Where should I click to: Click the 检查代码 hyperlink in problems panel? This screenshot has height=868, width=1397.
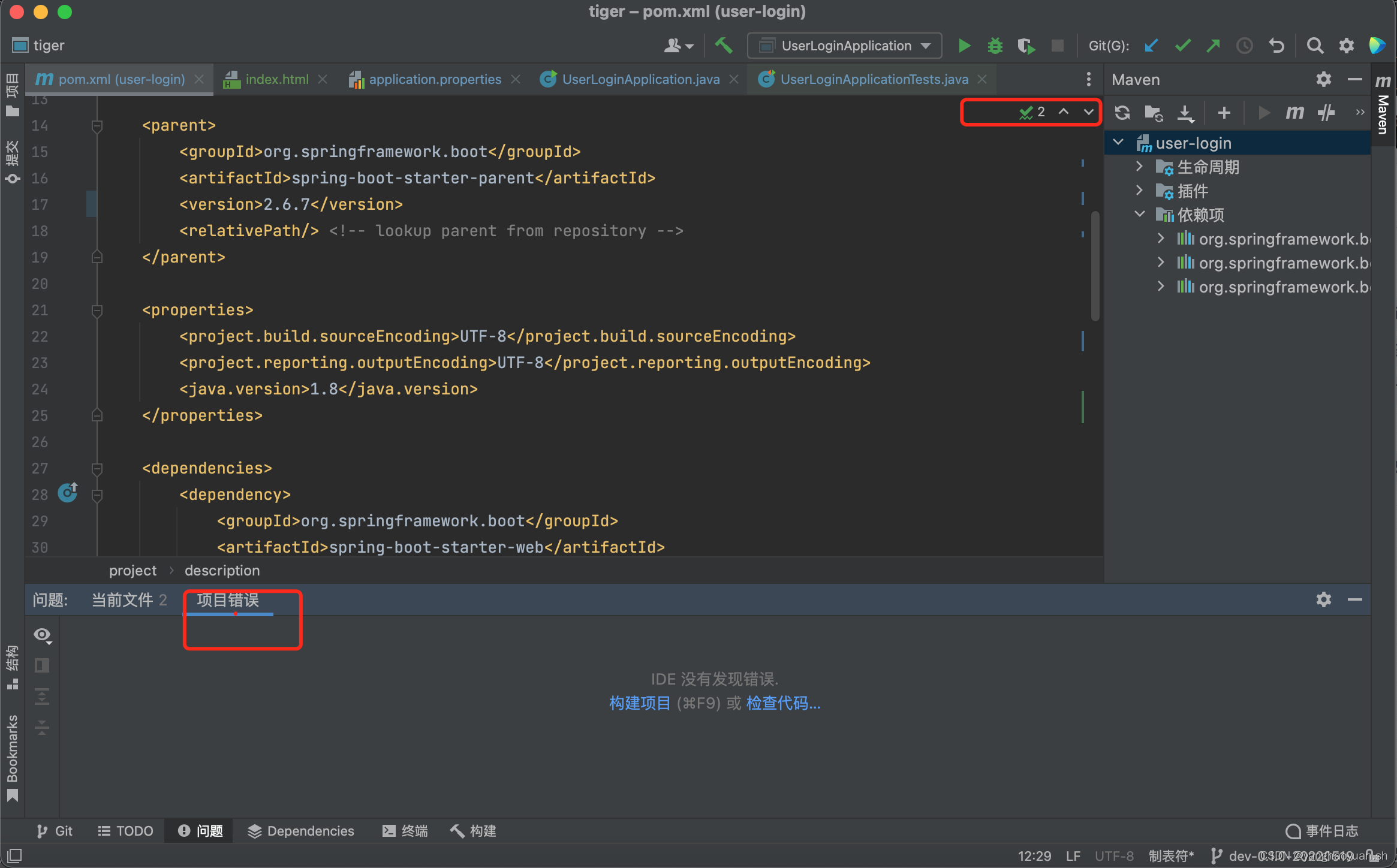783,704
